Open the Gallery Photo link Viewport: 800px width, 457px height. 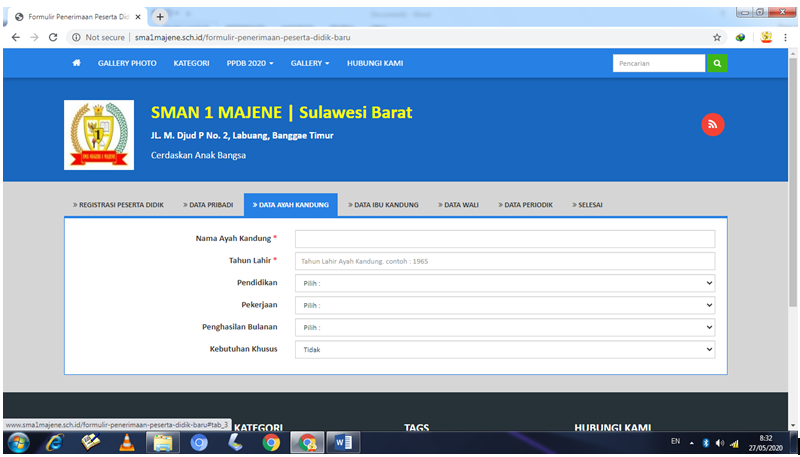(127, 63)
